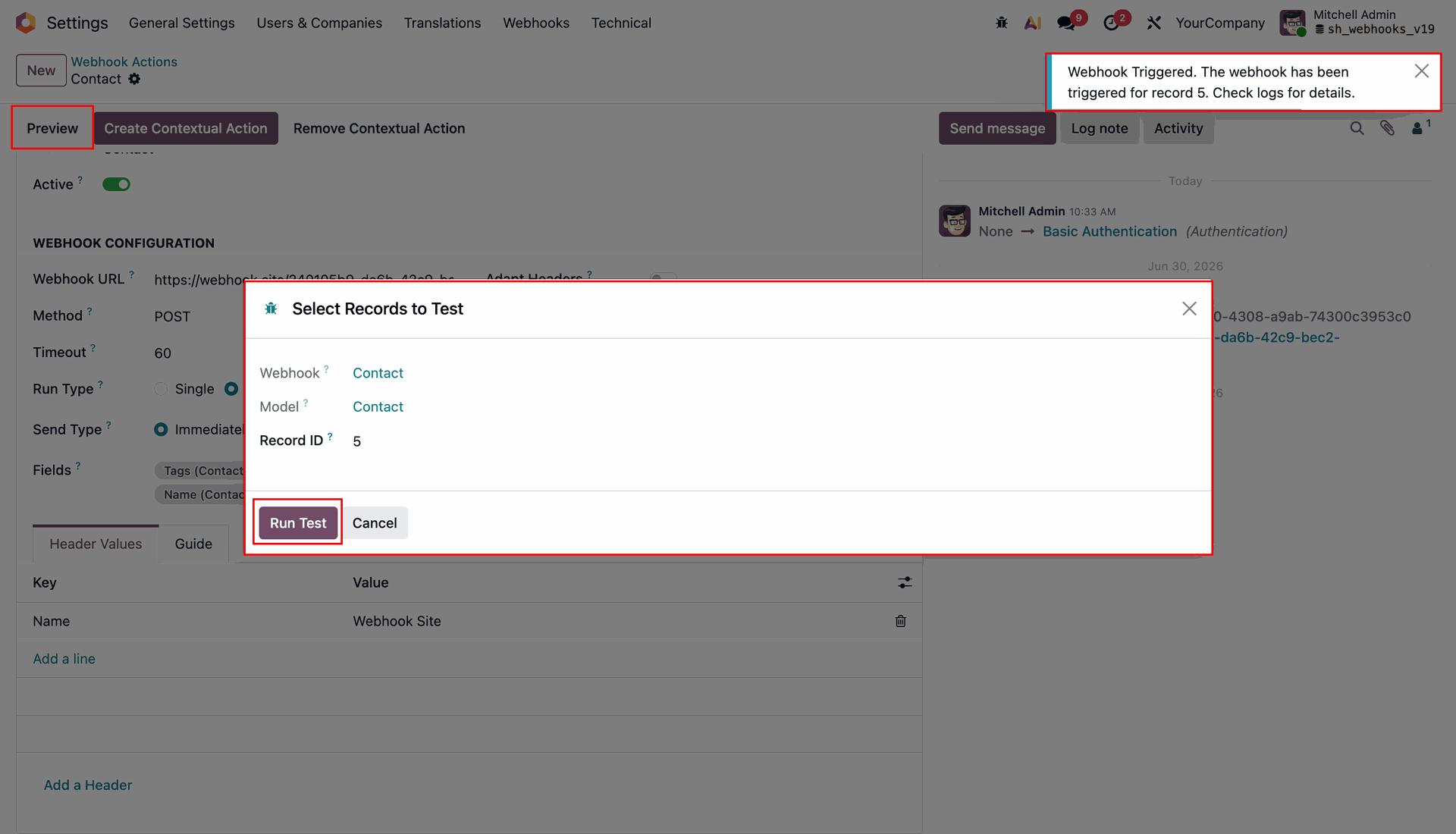Viewport: 1456px width, 834px height.
Task: Click the wrench and screwdriver tools icon
Action: tap(1154, 23)
